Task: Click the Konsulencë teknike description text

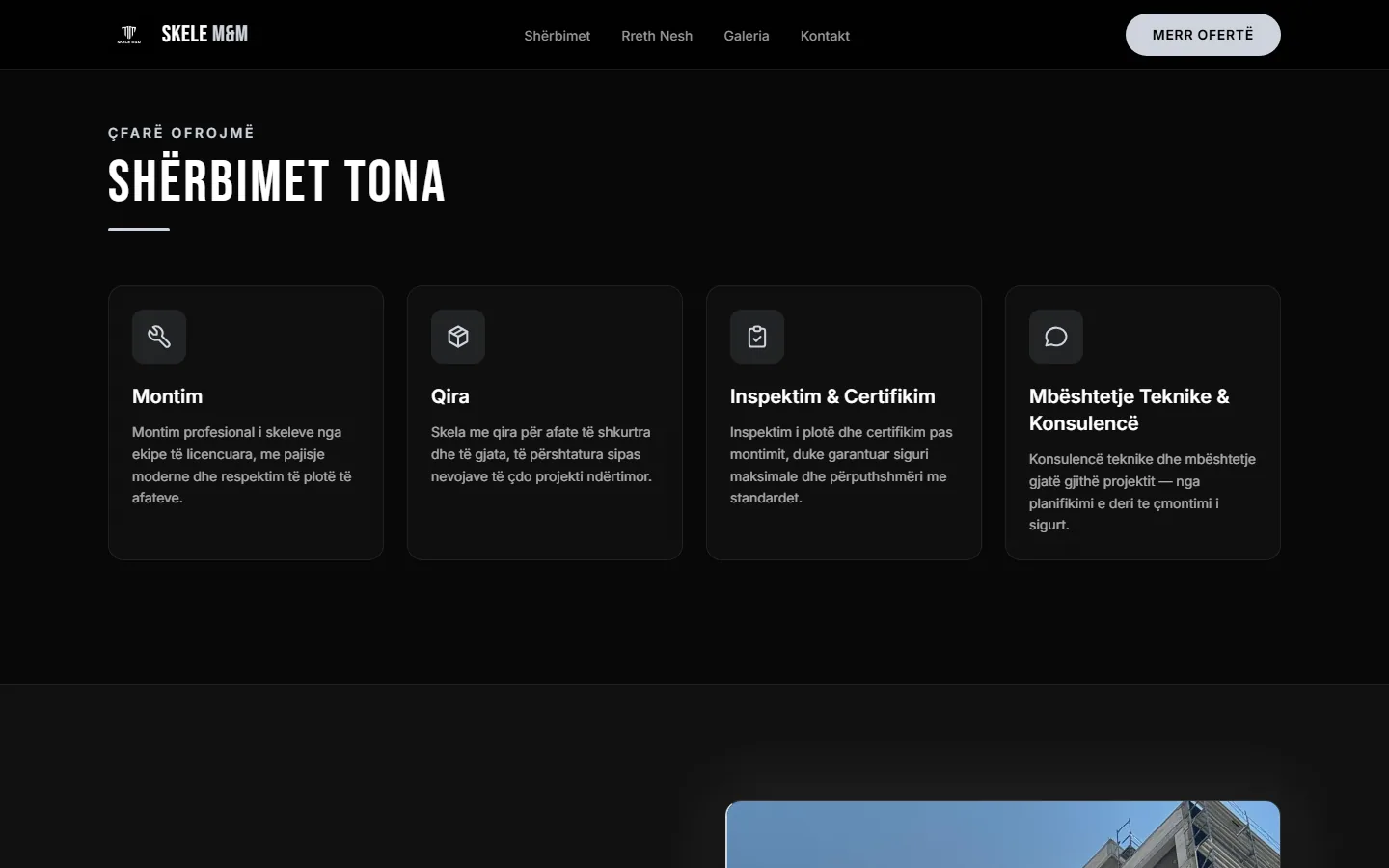Action: click(1142, 492)
